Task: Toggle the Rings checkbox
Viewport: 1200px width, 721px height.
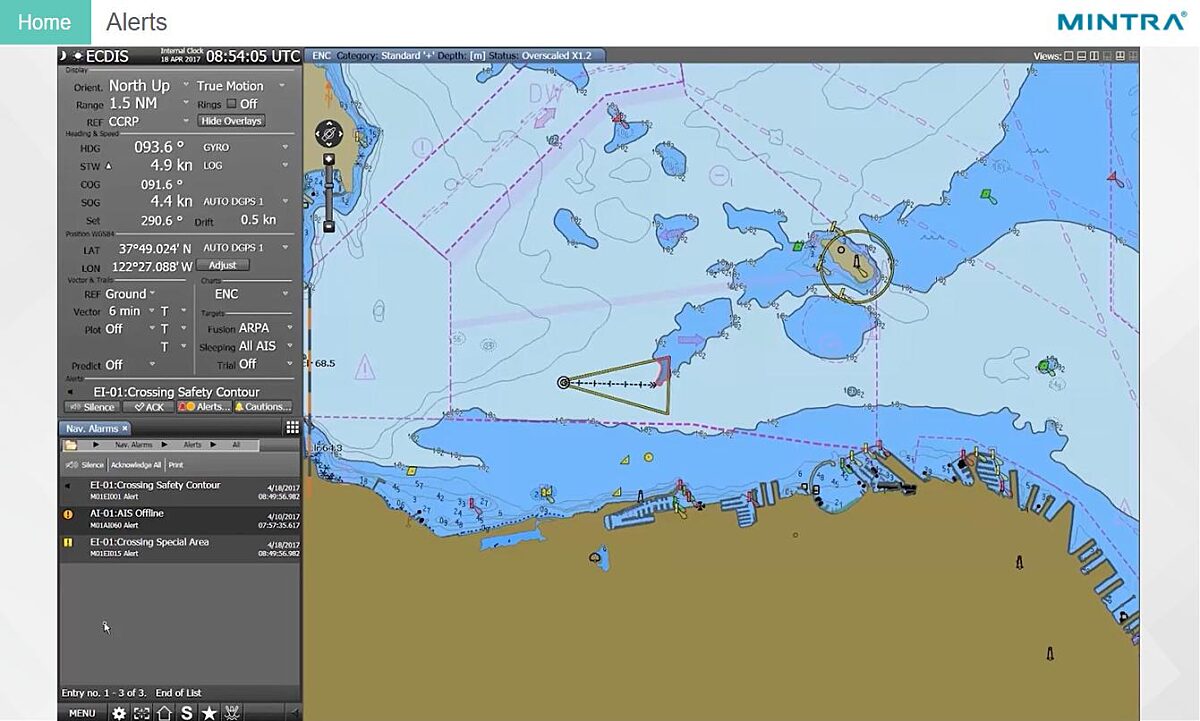Action: coord(232,104)
